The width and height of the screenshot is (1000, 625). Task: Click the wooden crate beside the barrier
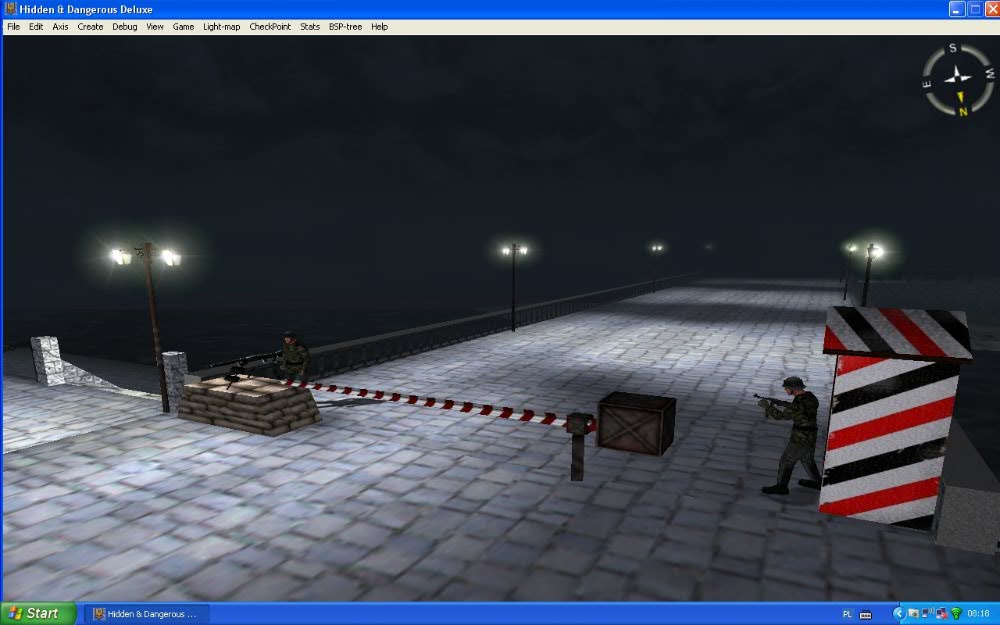point(636,423)
